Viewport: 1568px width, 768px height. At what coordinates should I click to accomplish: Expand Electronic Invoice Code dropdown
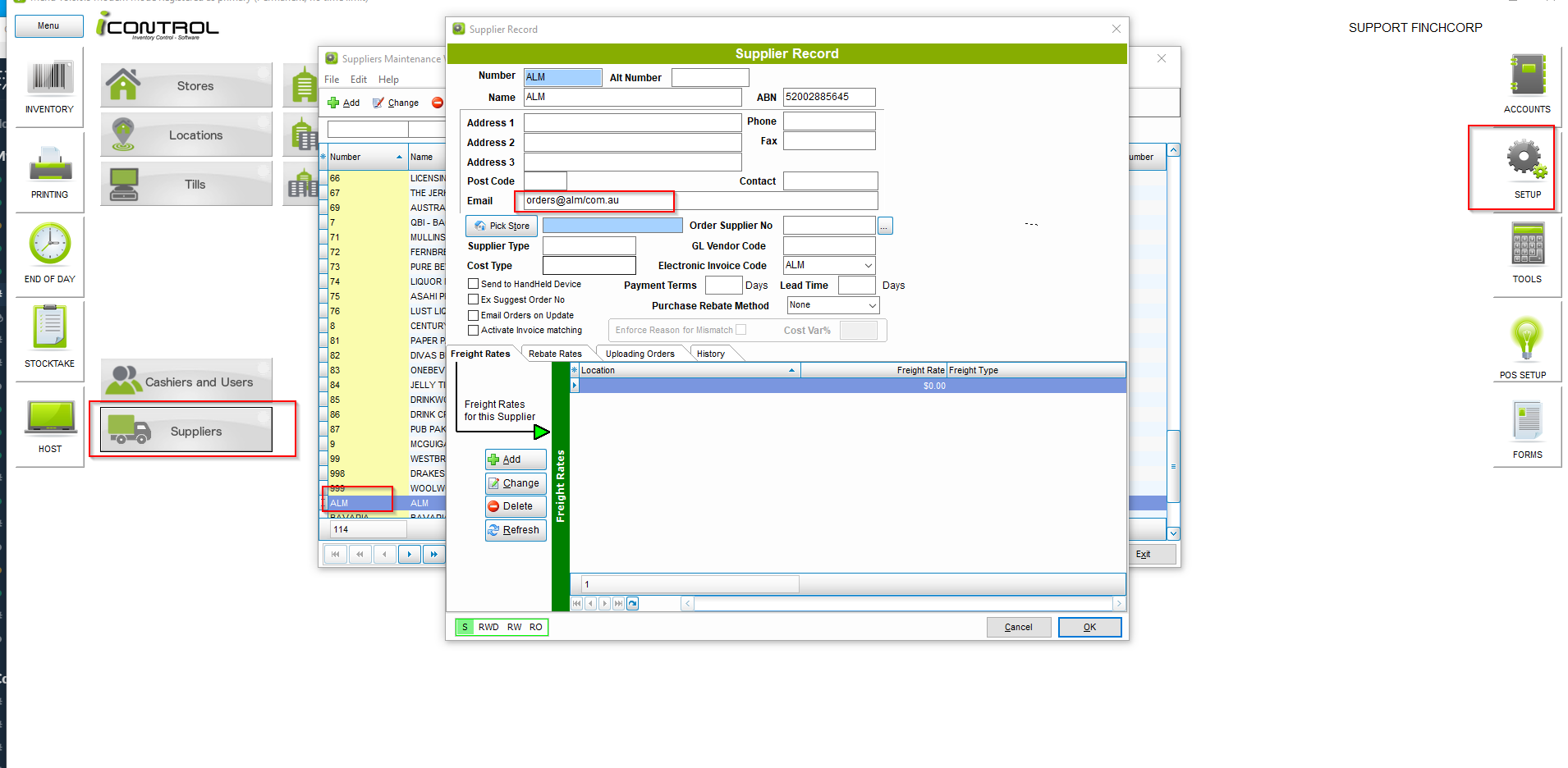point(869,265)
